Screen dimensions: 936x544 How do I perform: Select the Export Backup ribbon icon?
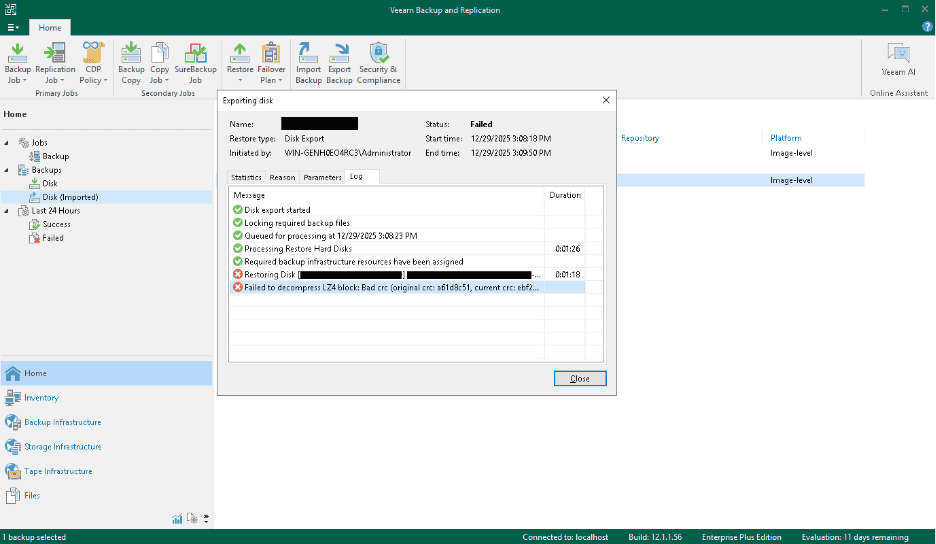[339, 63]
